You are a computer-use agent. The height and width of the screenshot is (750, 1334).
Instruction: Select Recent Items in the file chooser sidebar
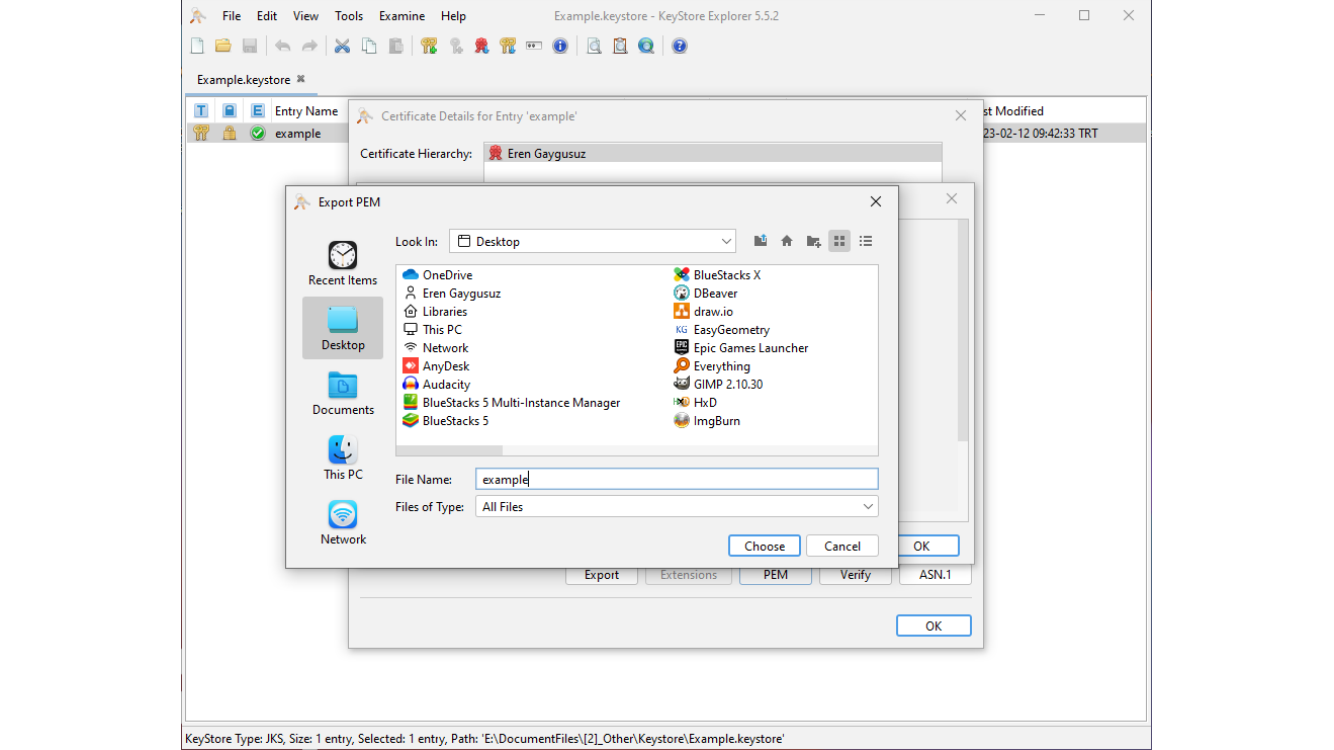pyautogui.click(x=343, y=264)
